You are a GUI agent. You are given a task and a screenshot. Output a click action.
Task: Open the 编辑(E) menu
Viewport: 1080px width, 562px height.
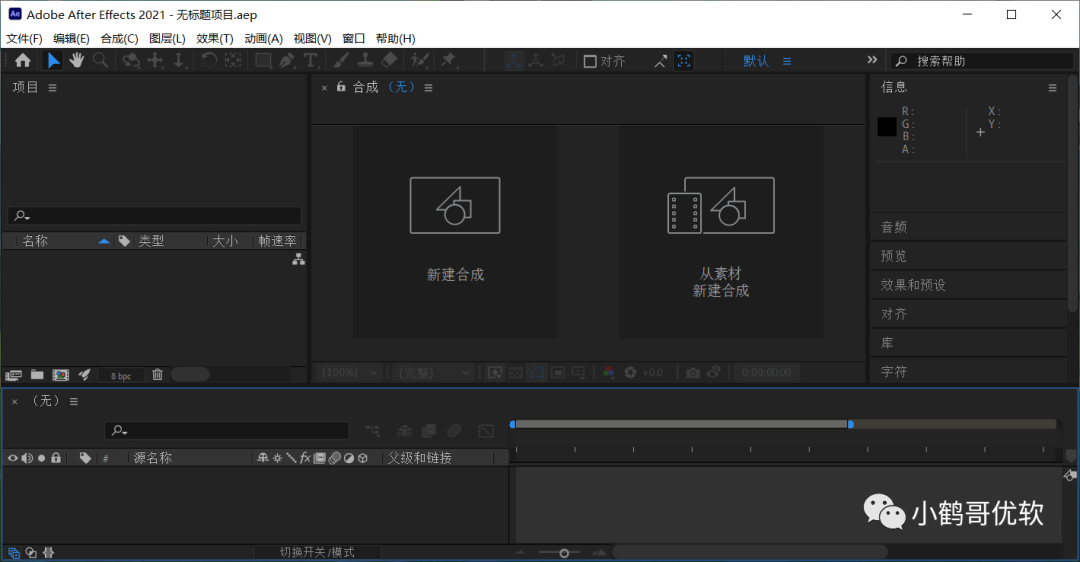tap(72, 39)
